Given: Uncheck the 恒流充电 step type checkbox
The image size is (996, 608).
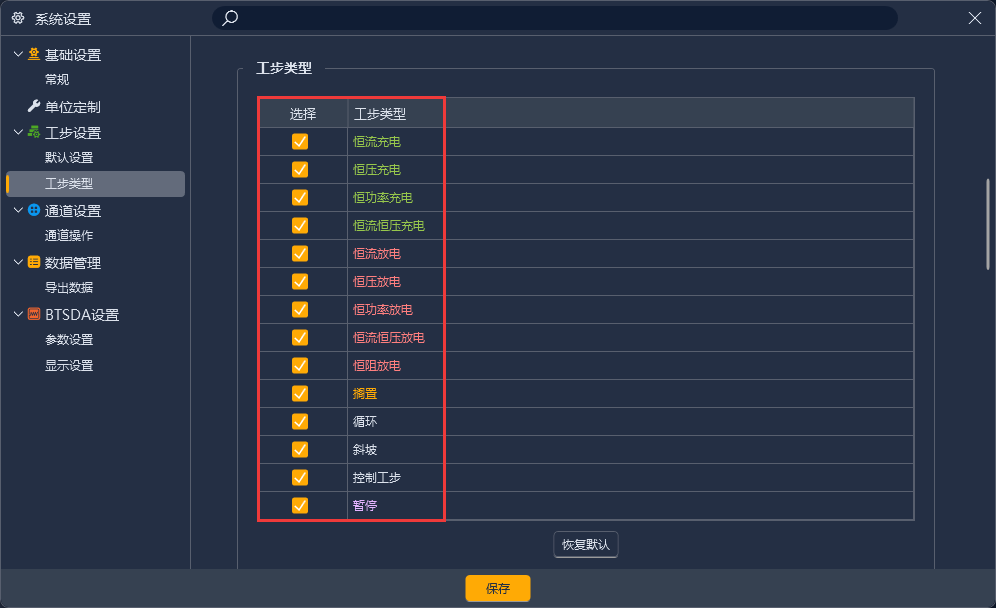Looking at the screenshot, I should click(300, 141).
